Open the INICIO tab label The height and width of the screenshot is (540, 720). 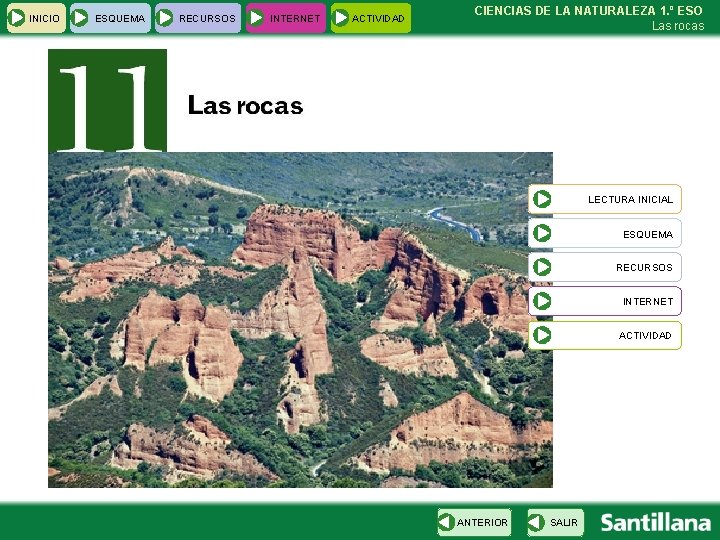point(44,18)
